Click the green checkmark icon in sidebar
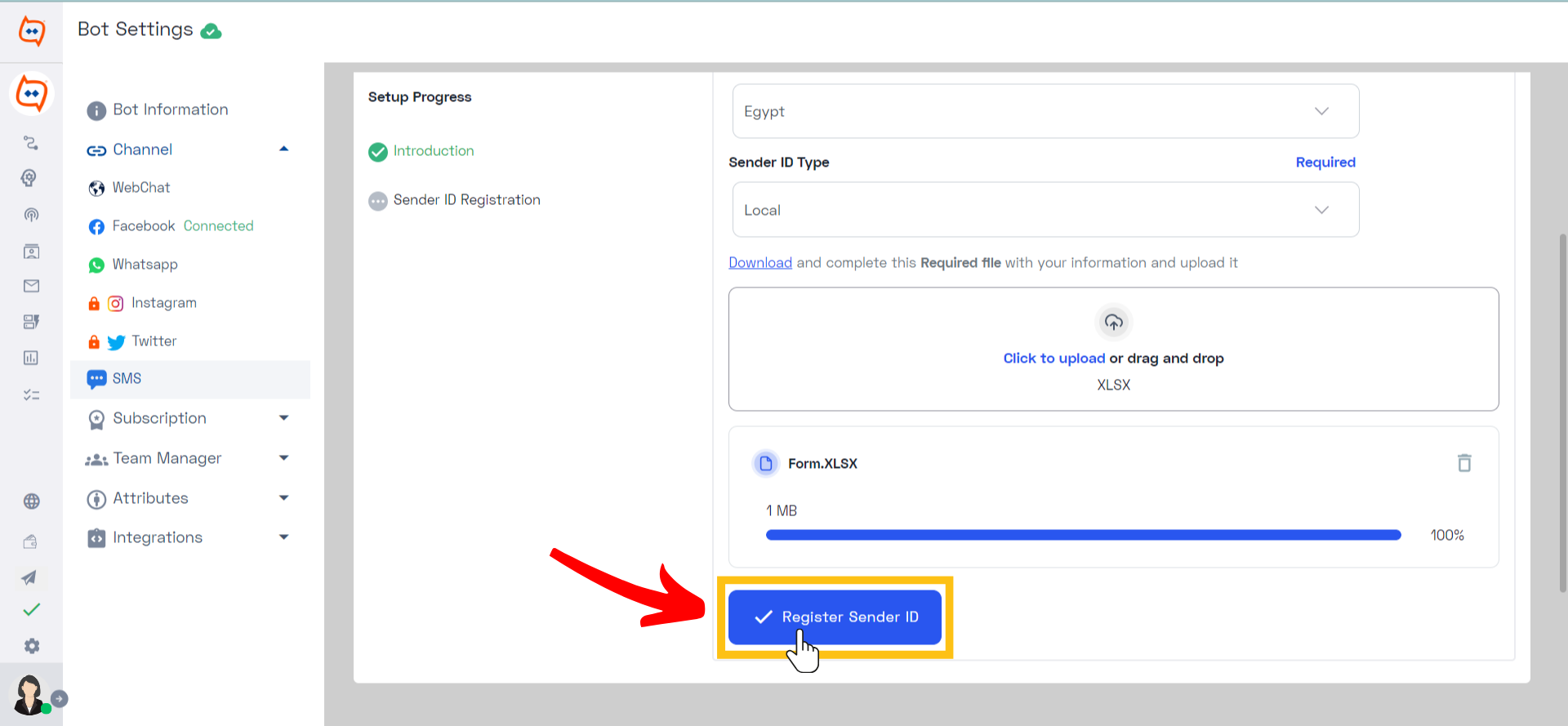 coord(31,609)
